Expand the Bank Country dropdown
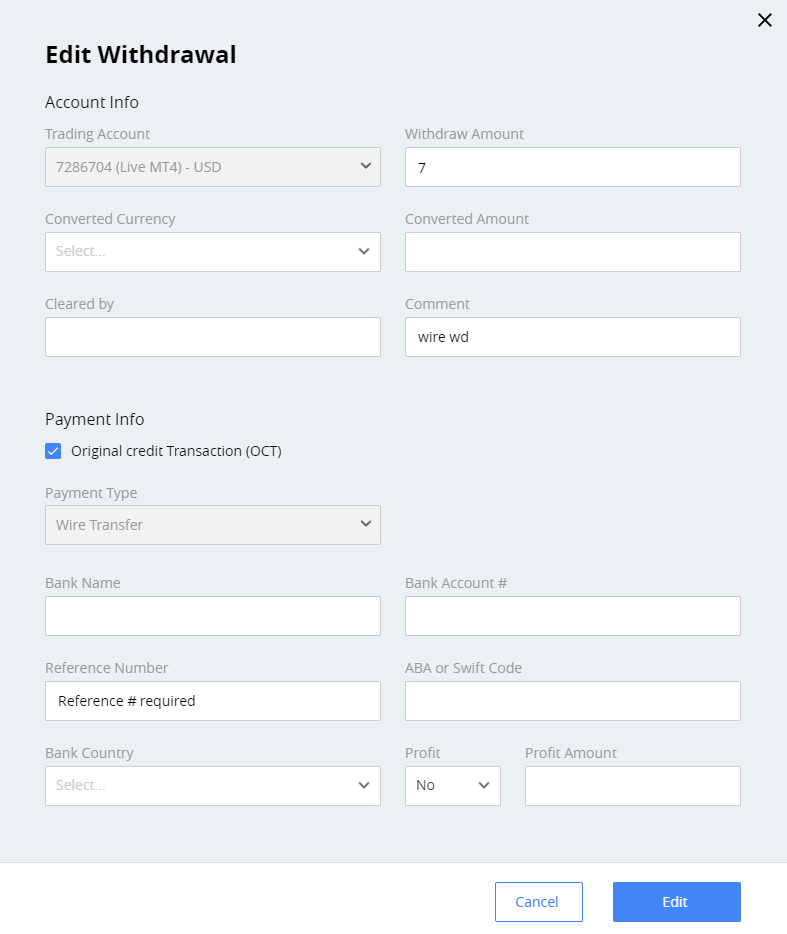The width and height of the screenshot is (787, 934). (212, 785)
